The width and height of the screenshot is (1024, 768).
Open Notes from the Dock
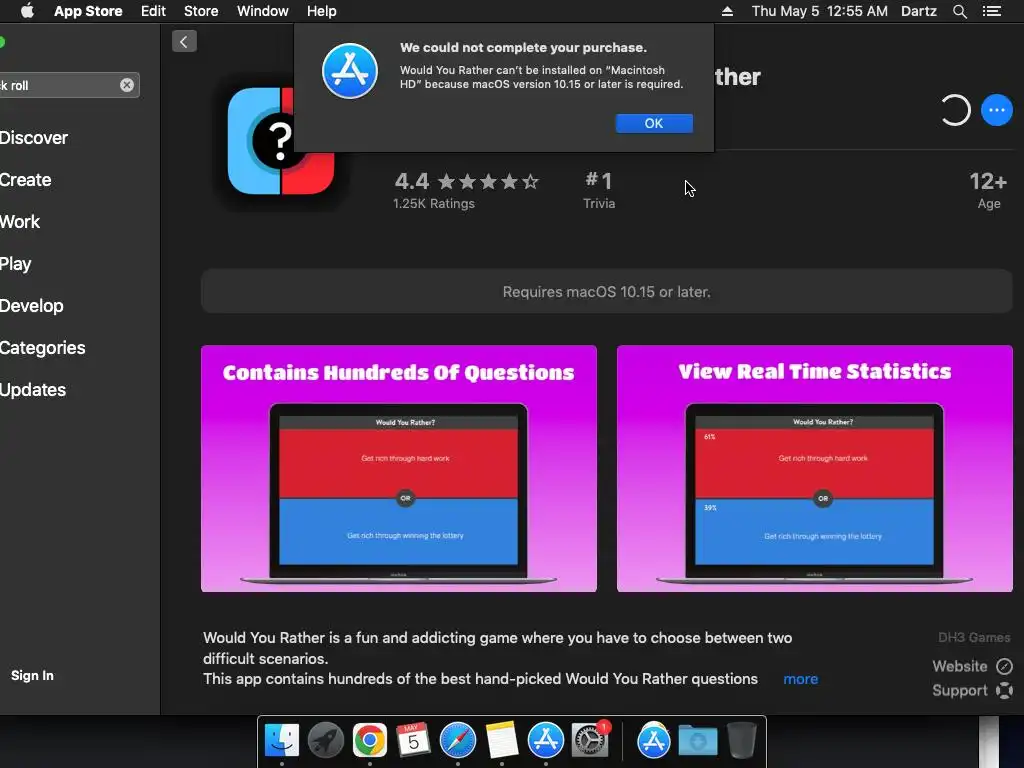click(502, 741)
